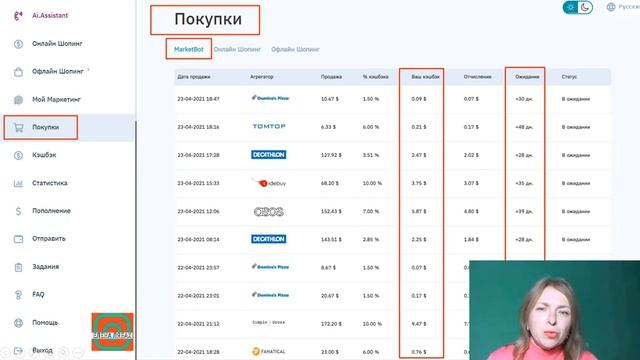Click the Задания clipboard icon
This screenshot has width=640, height=360.
tap(18, 267)
